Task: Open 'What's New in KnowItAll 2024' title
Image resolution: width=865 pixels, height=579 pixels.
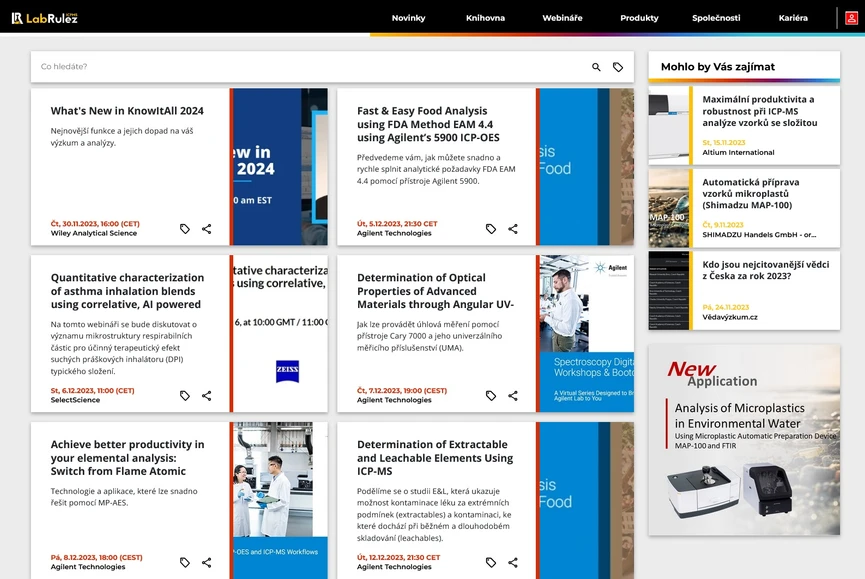Action: (x=127, y=111)
